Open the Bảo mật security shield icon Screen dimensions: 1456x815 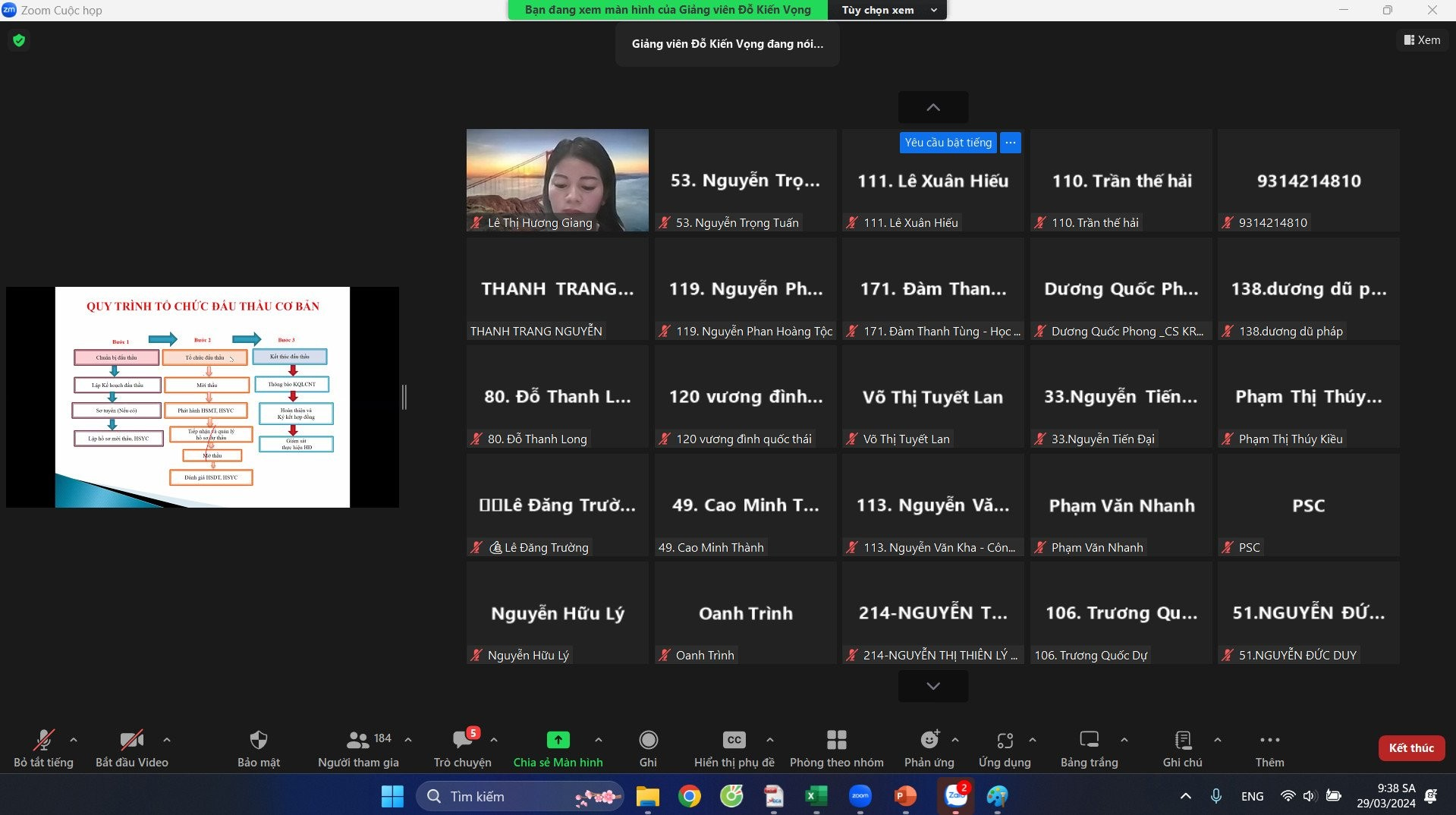(x=258, y=741)
